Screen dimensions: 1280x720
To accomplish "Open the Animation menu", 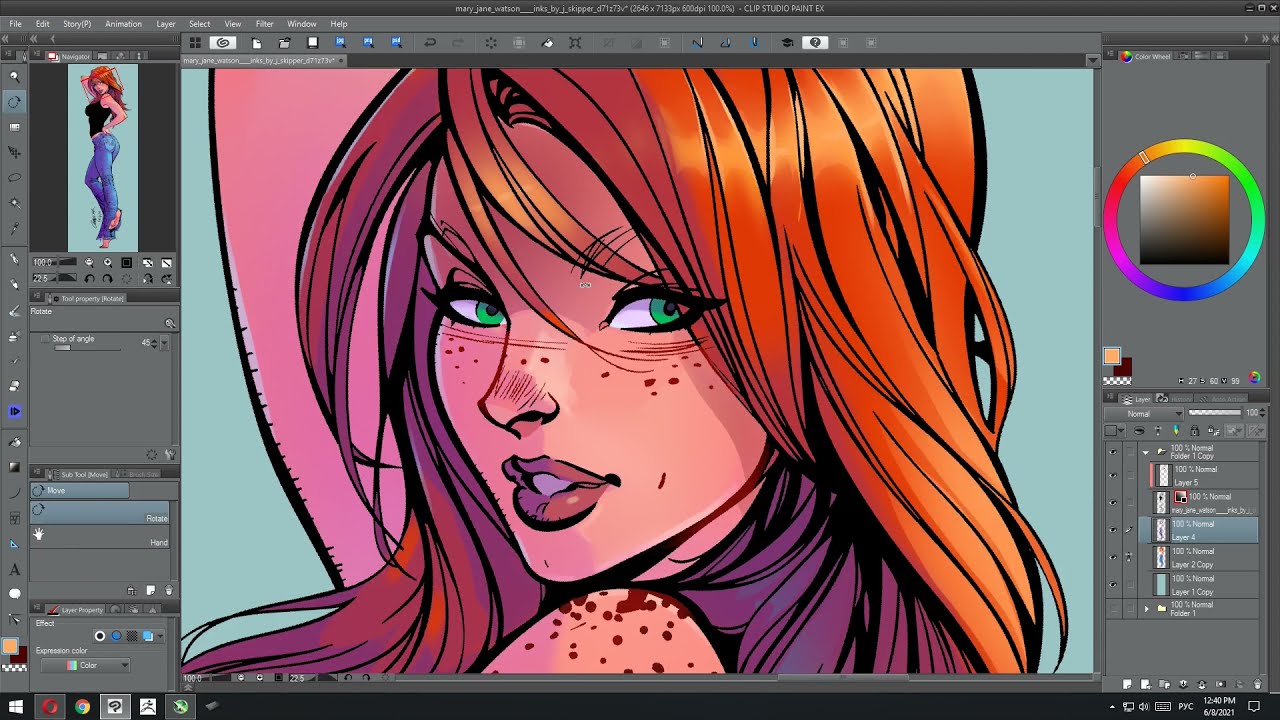I will click(x=123, y=23).
